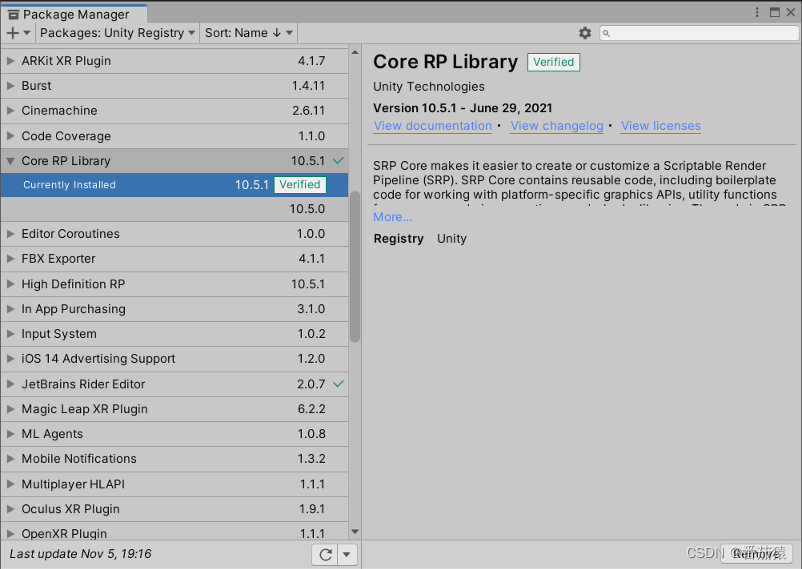This screenshot has height=569, width=802.
Task: Click More... to expand description
Action: pyautogui.click(x=392, y=217)
